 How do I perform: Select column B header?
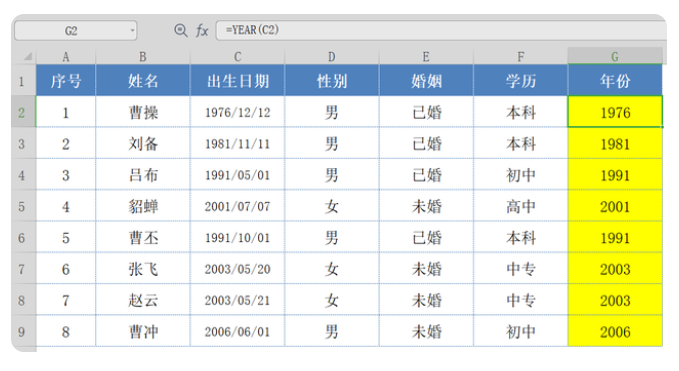(x=143, y=57)
